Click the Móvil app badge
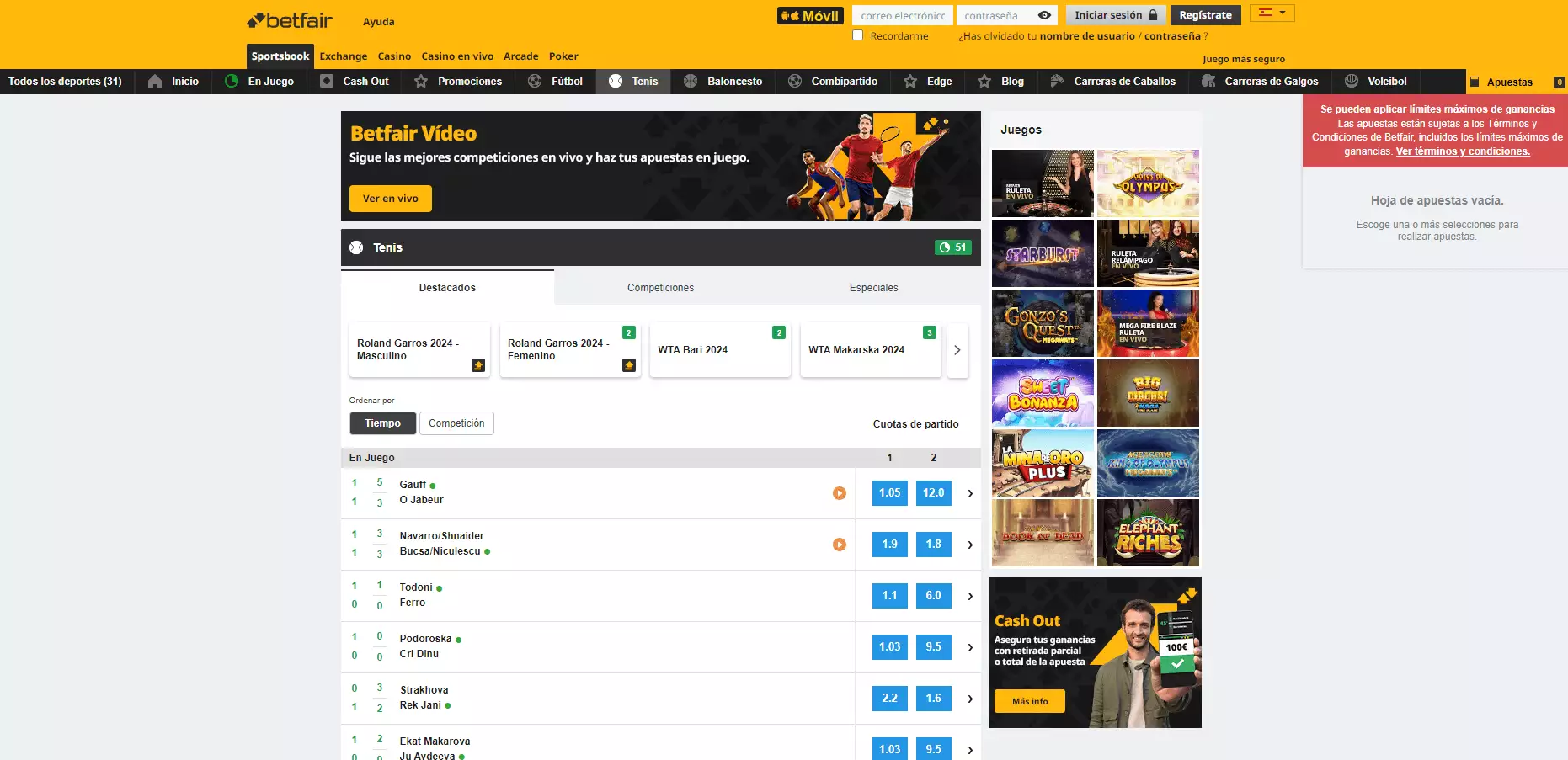Viewport: 1568px width, 760px height. point(810,16)
